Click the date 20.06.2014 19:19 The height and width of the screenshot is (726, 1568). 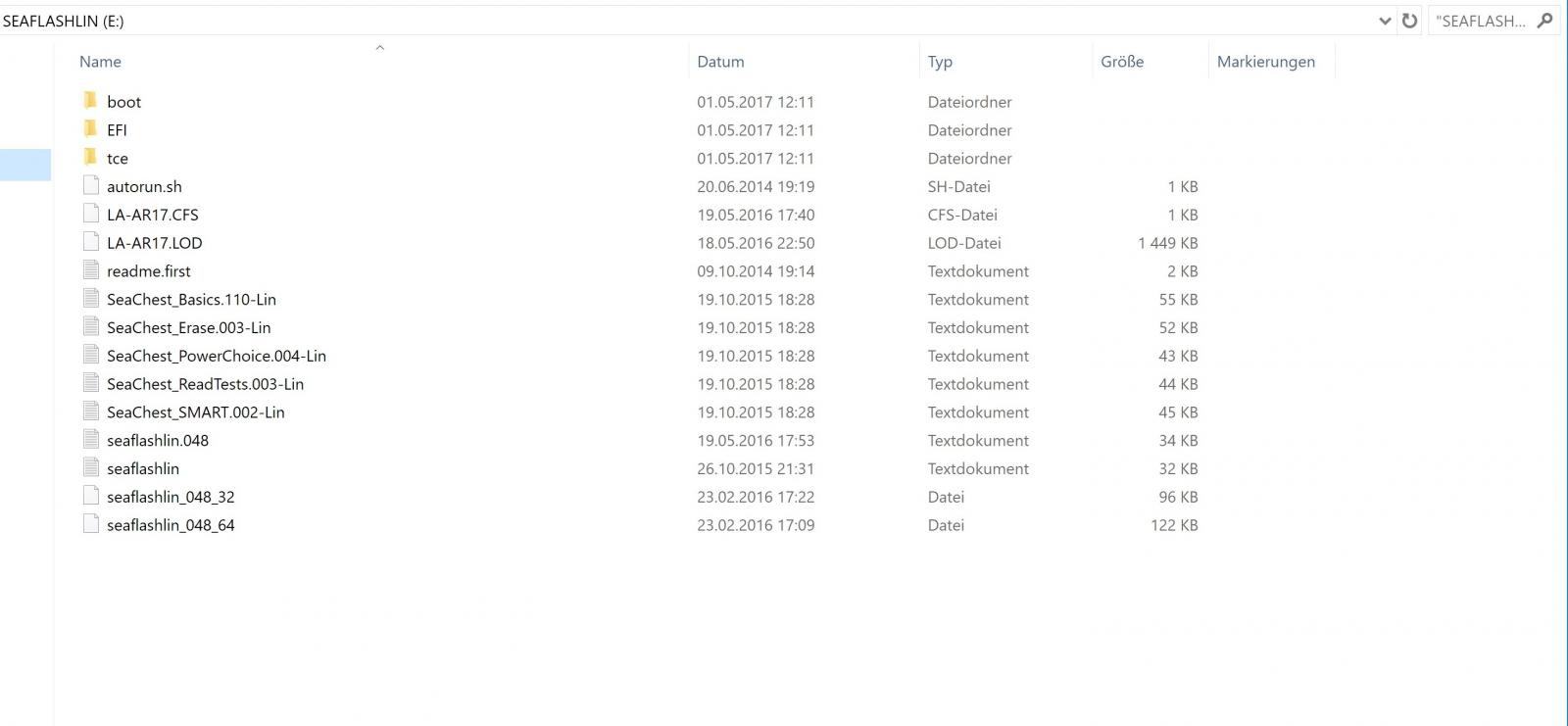756,186
